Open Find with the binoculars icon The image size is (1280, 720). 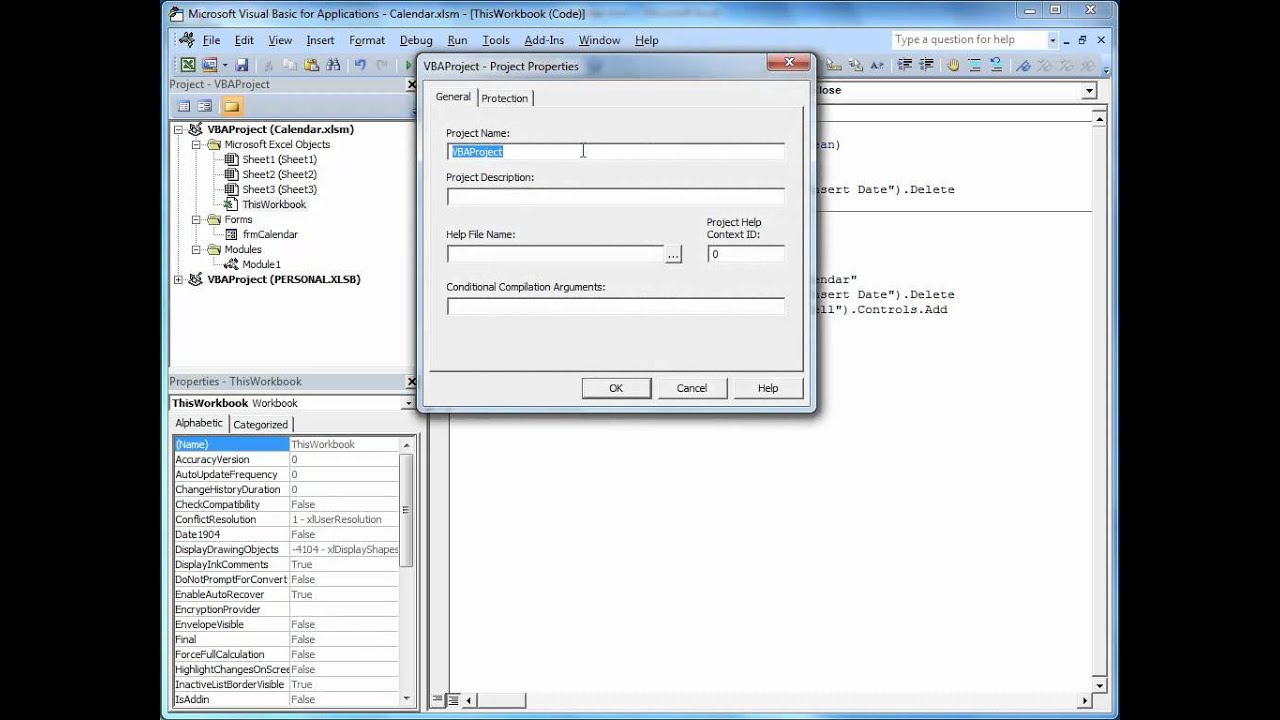[333, 65]
